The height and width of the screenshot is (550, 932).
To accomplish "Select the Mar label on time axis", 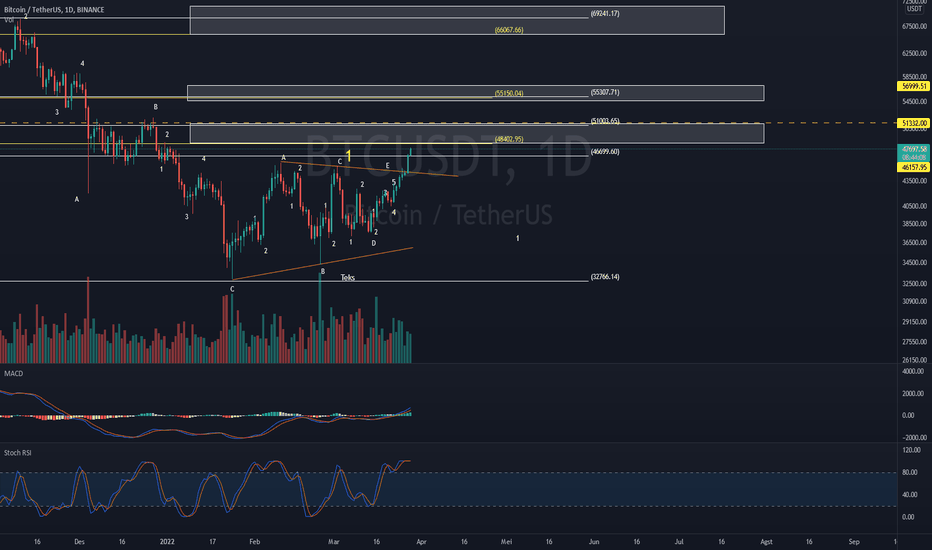I will click(x=333, y=542).
